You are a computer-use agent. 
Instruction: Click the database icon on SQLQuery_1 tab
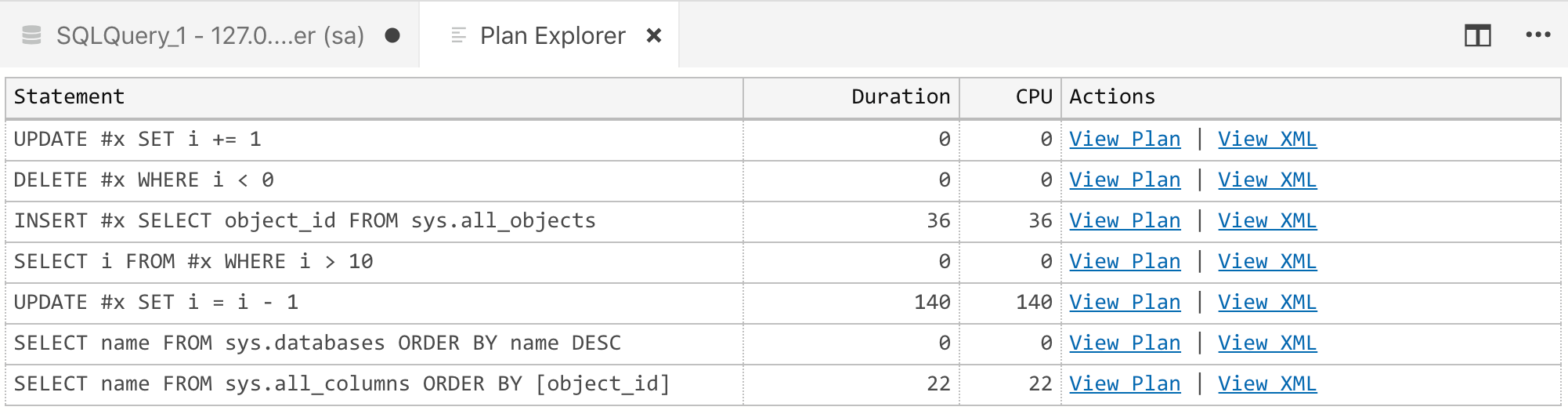[31, 35]
